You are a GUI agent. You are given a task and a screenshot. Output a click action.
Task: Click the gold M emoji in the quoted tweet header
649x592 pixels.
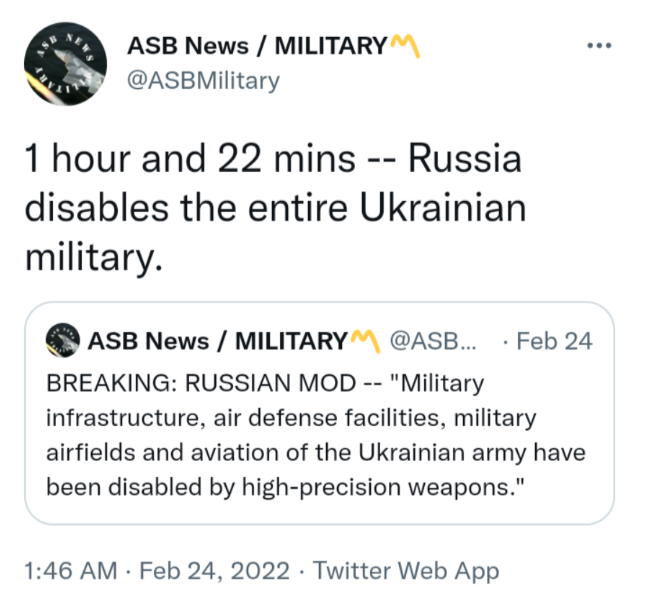click(365, 341)
